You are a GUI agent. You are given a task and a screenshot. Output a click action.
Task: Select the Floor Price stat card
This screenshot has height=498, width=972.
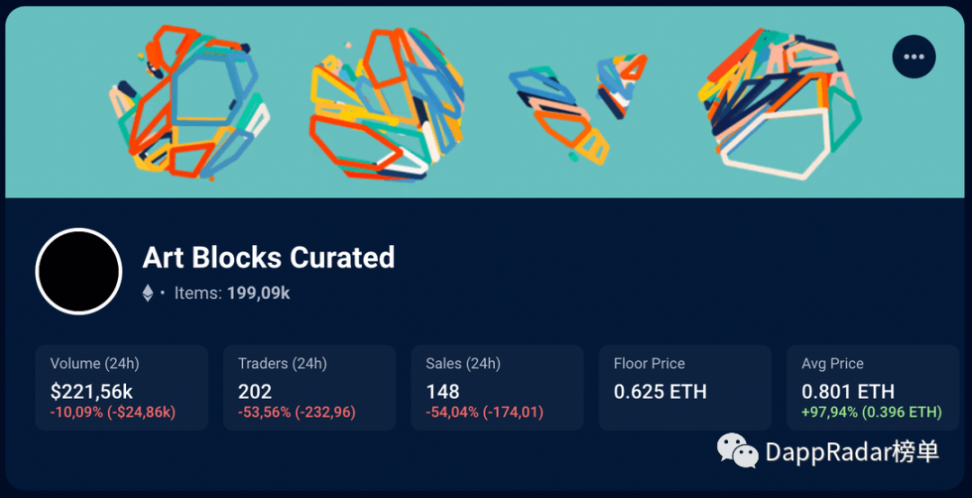click(x=685, y=388)
